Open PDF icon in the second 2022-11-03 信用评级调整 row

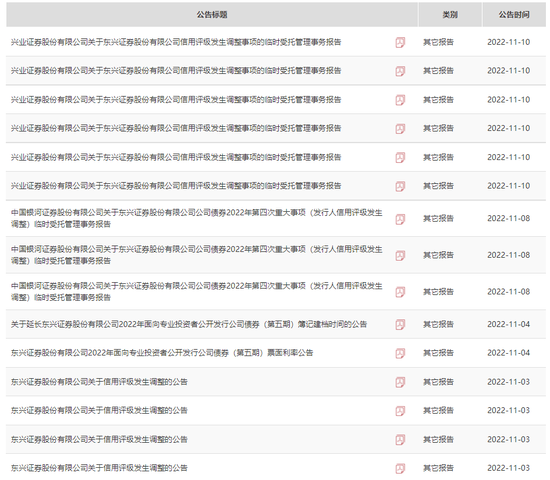click(400, 411)
